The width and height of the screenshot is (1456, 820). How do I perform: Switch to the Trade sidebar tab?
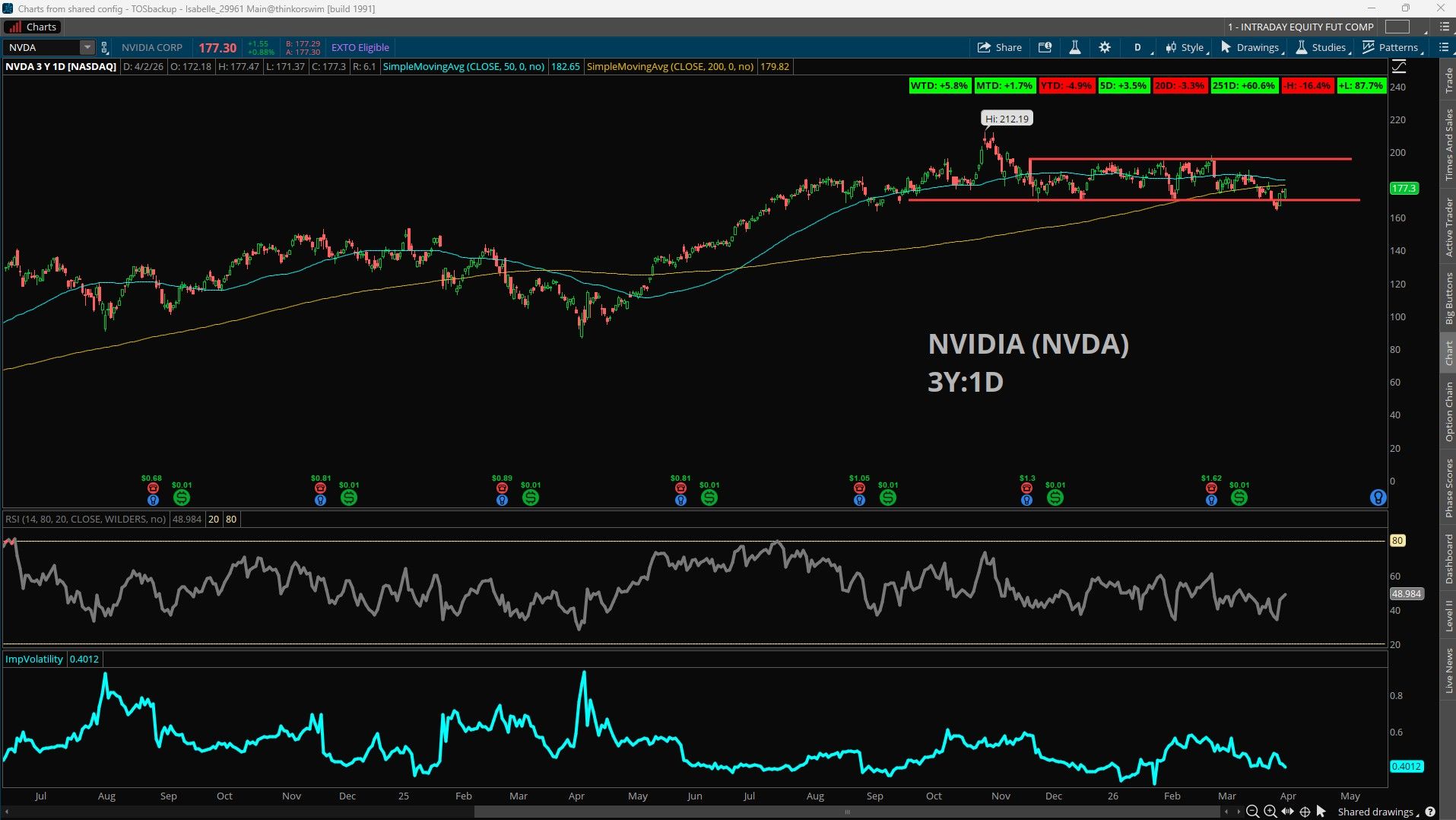(x=1448, y=81)
